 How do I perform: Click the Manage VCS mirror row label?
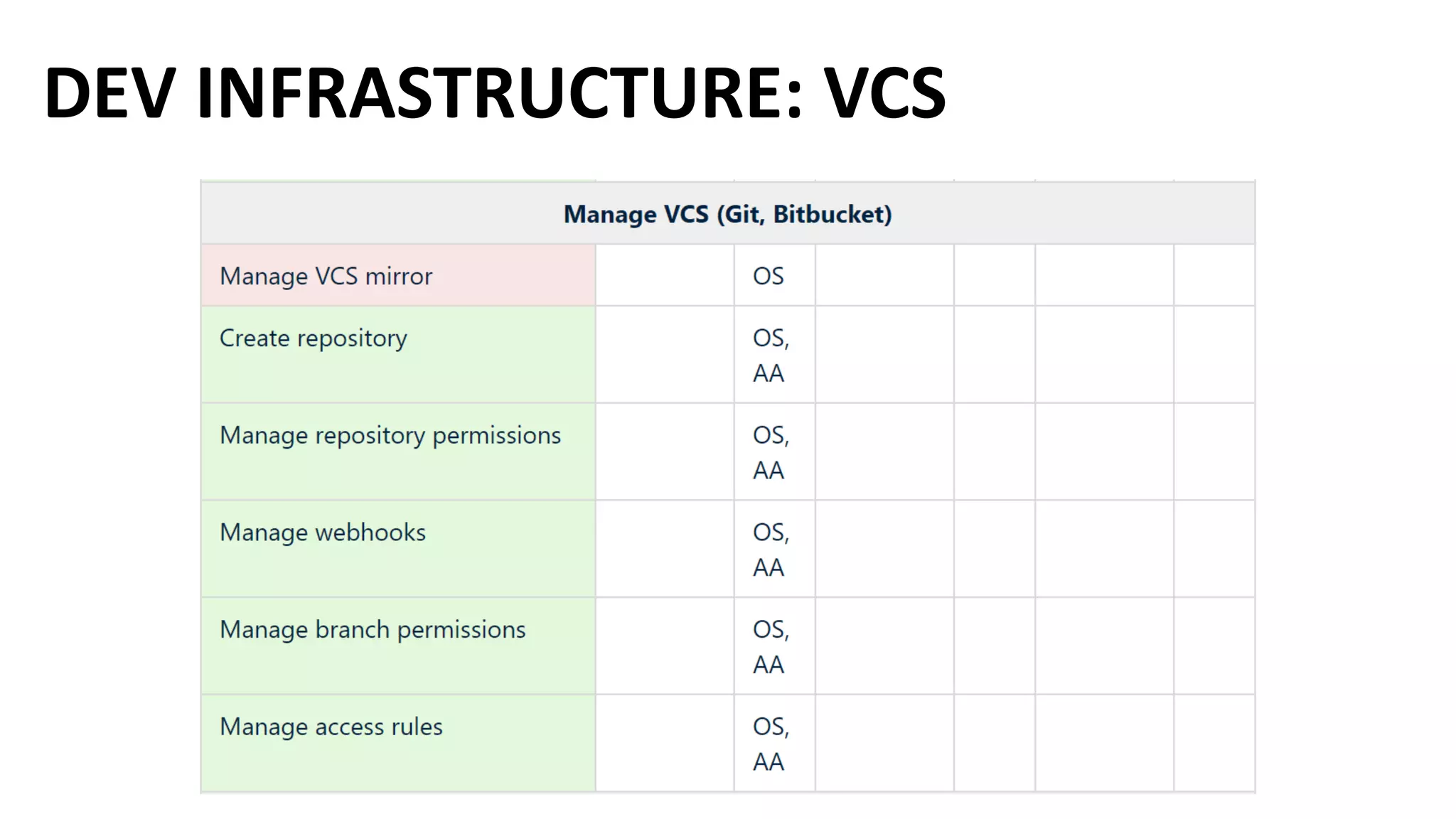(x=326, y=276)
